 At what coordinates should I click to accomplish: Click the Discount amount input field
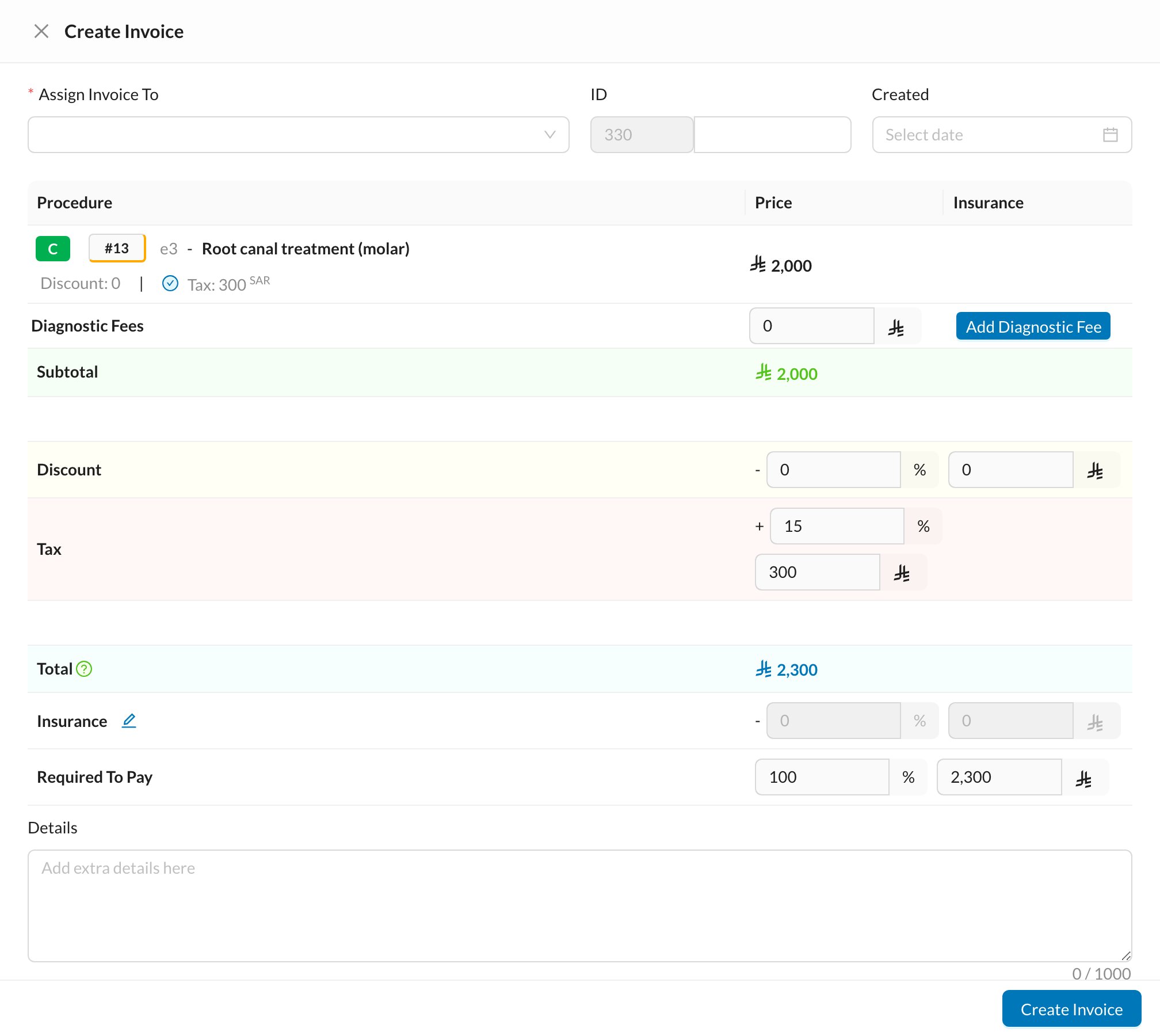click(1011, 470)
